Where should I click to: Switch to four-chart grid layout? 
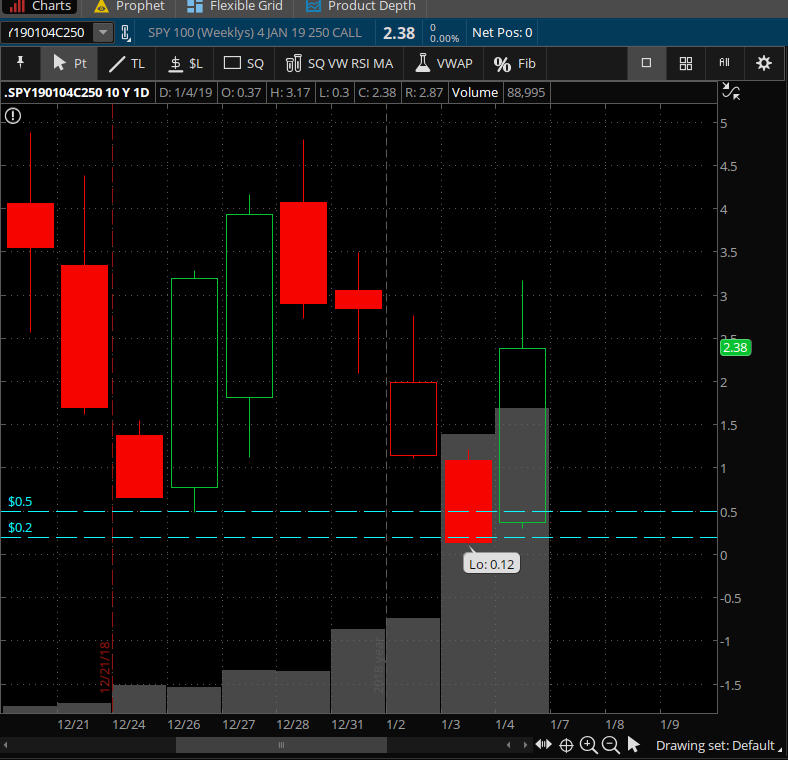pyautogui.click(x=686, y=63)
